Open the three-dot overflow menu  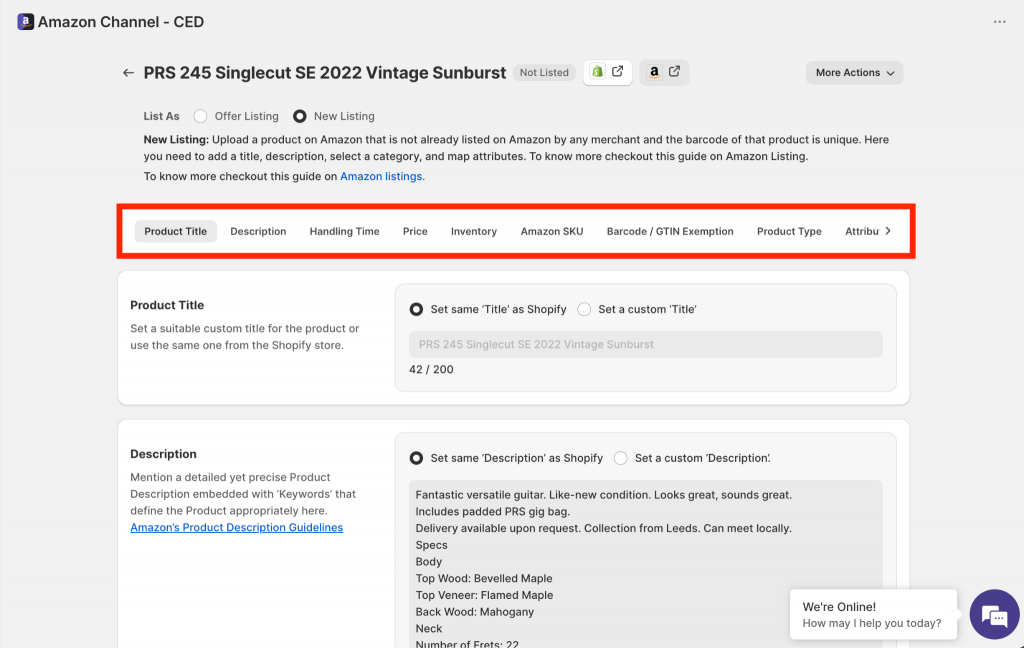999,22
